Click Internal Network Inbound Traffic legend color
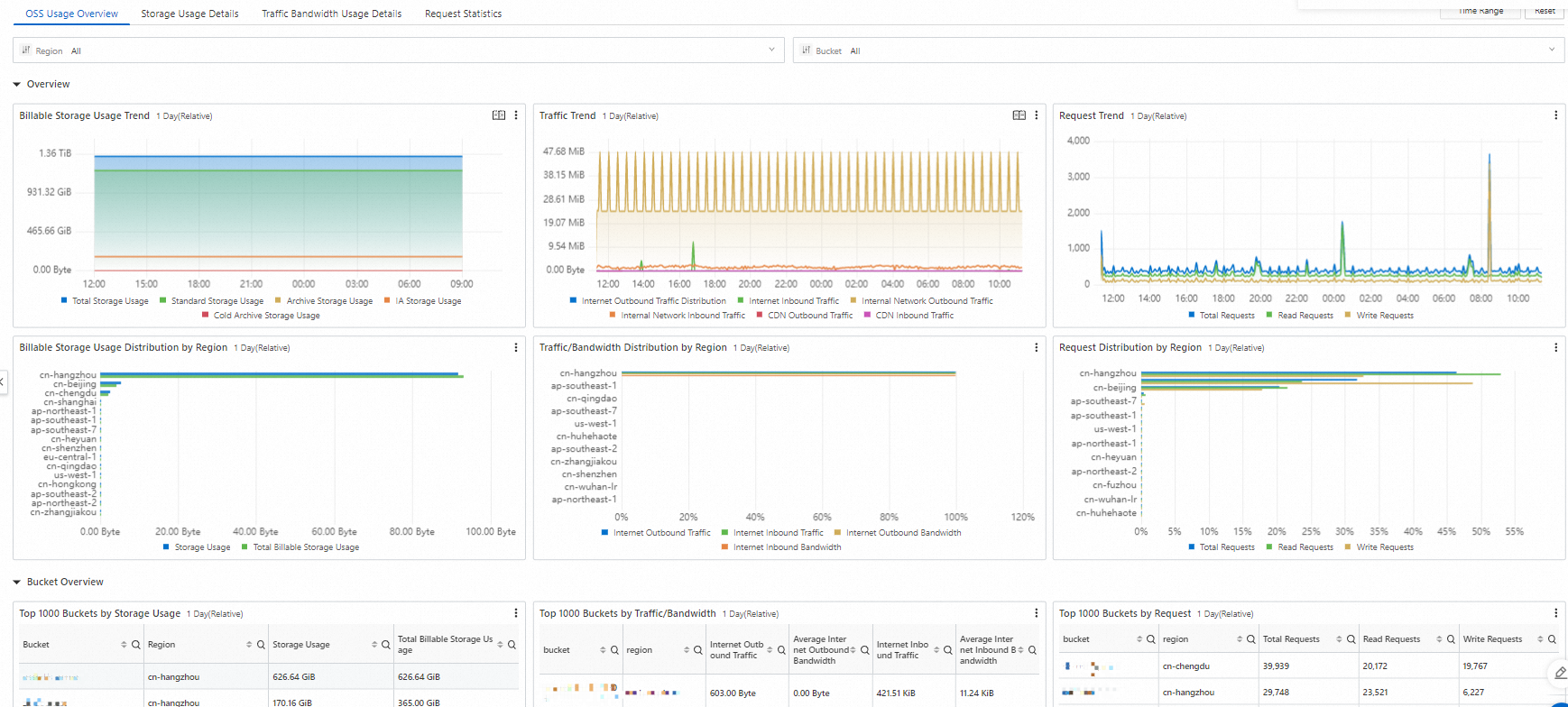Viewport: 1568px width, 707px height. (x=613, y=315)
